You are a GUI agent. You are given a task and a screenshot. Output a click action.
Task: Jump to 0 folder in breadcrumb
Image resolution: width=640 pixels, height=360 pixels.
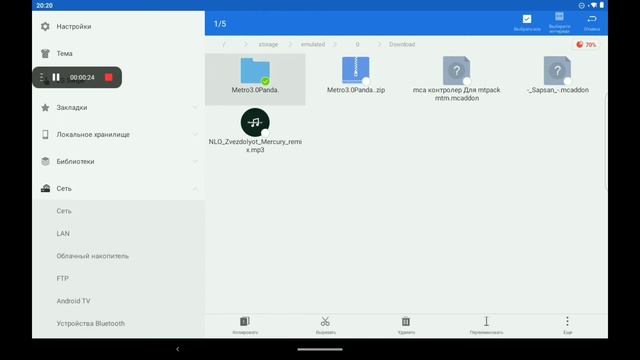(x=357, y=44)
